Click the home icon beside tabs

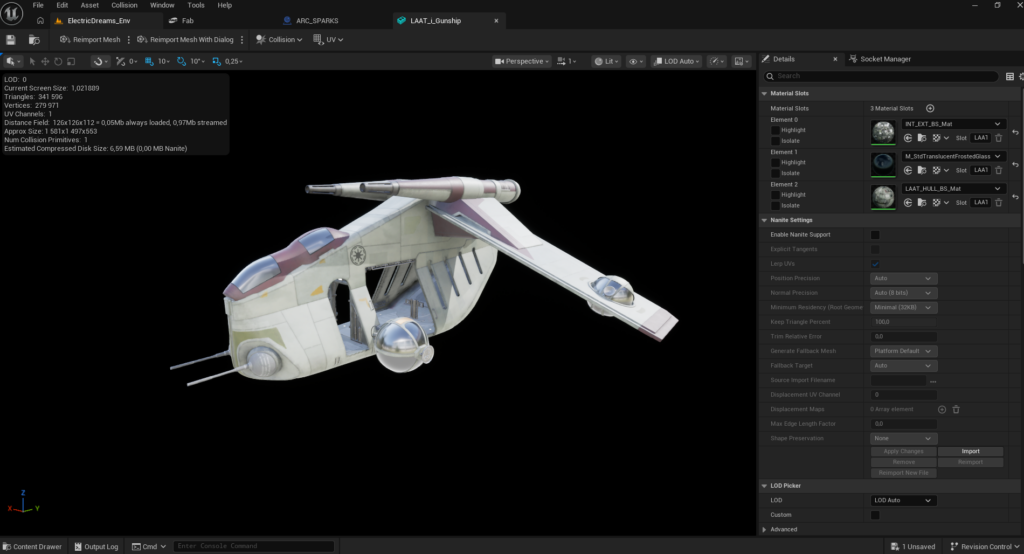coord(40,21)
